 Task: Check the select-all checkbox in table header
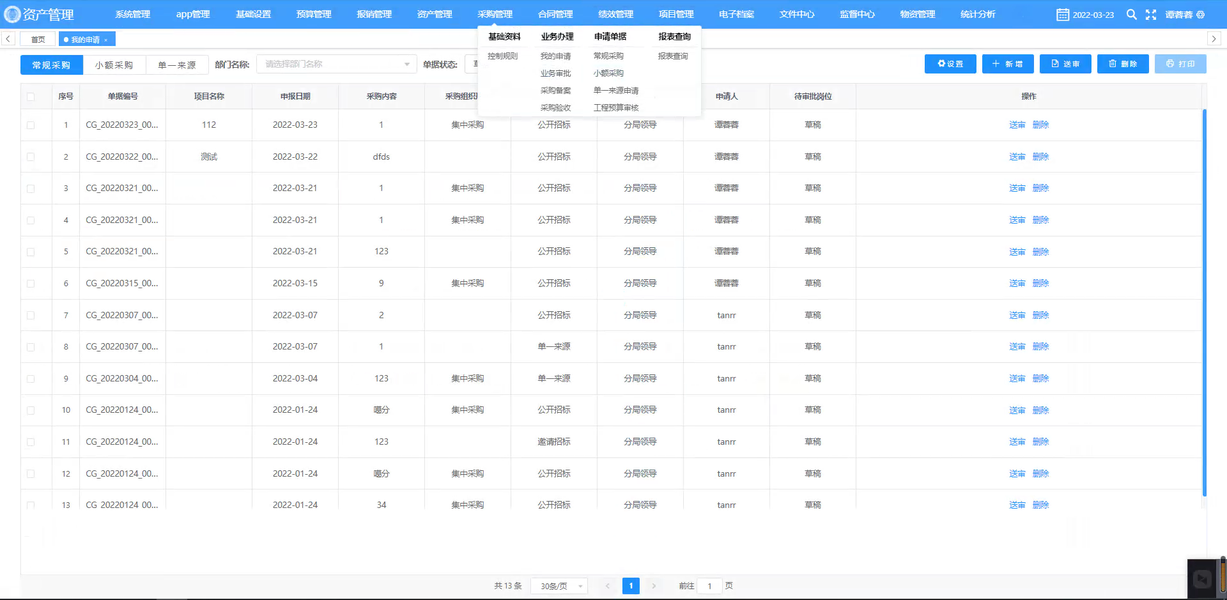pyautogui.click(x=31, y=97)
